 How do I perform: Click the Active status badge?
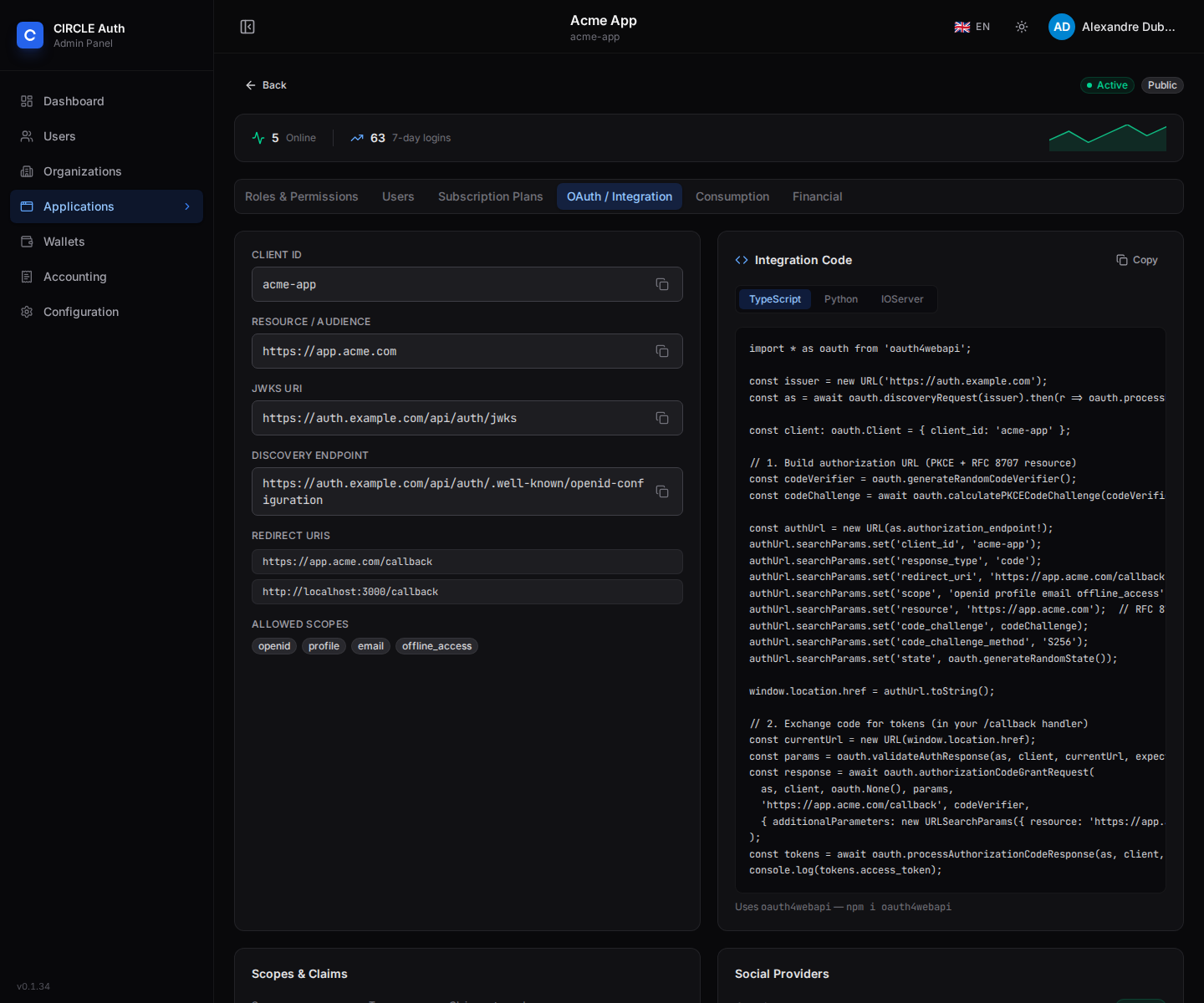click(x=1107, y=85)
